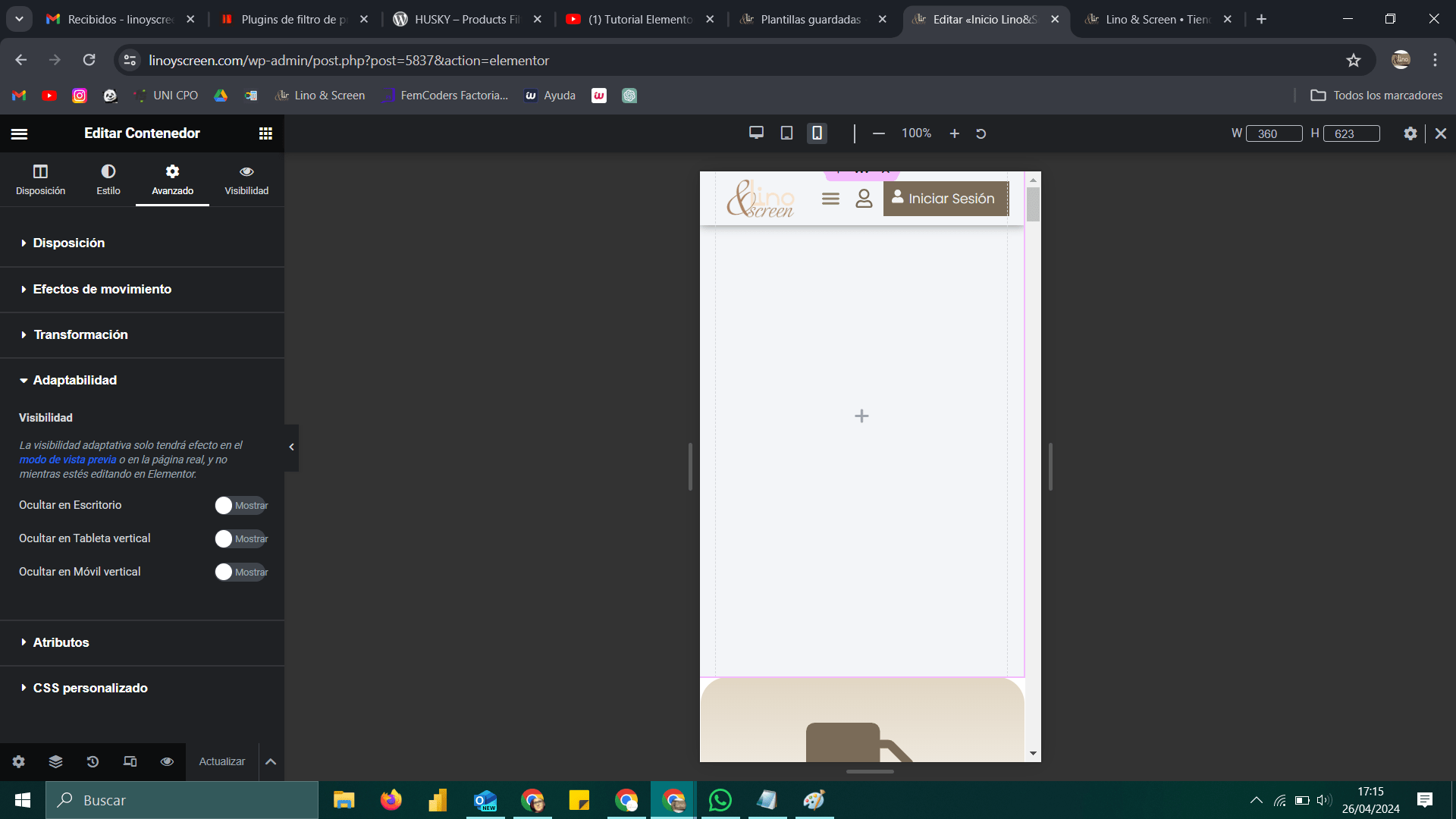Open FemCoders Factoria bookmark

point(445,96)
